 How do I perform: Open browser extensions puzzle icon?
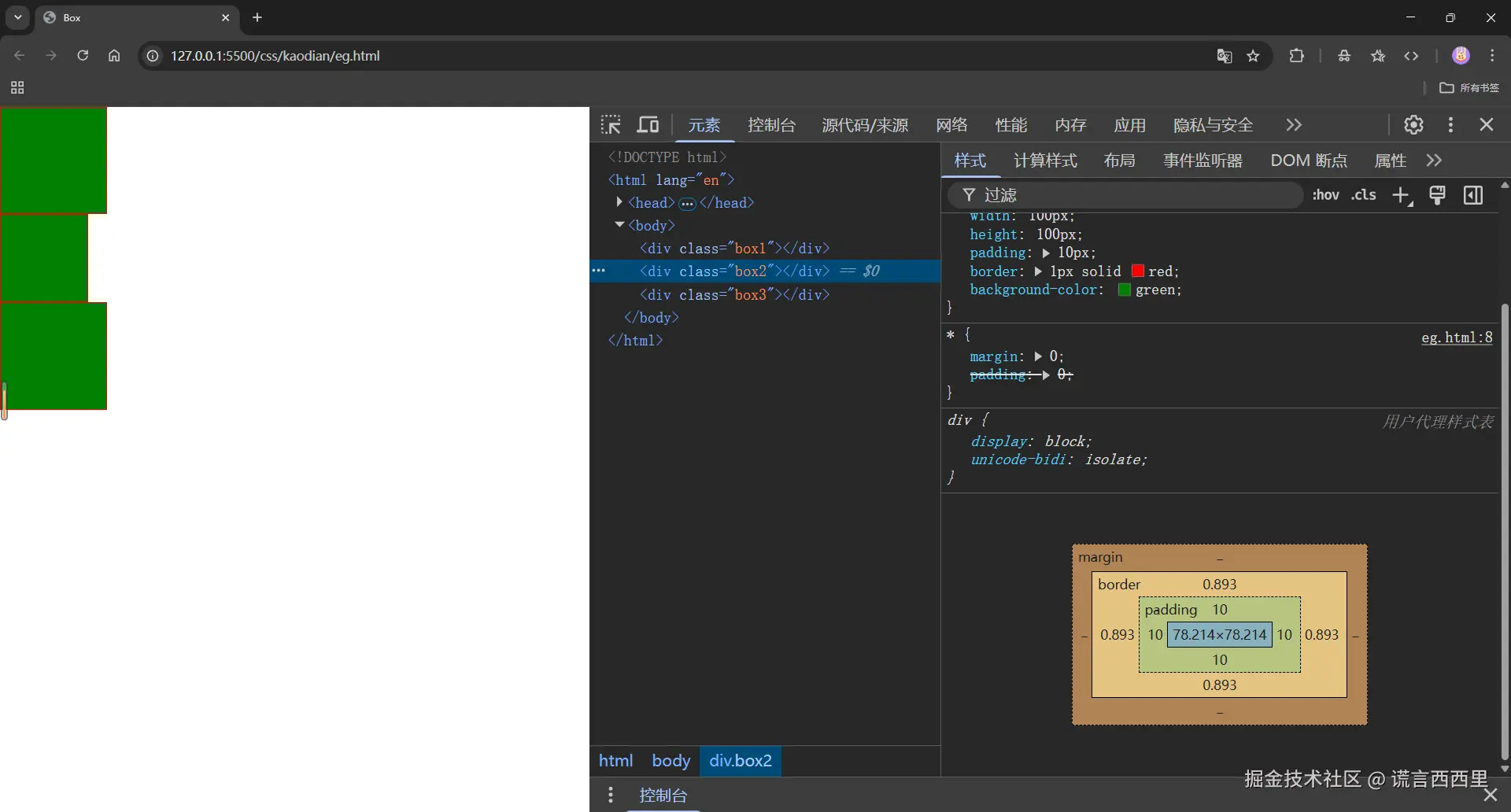pyautogui.click(x=1297, y=56)
